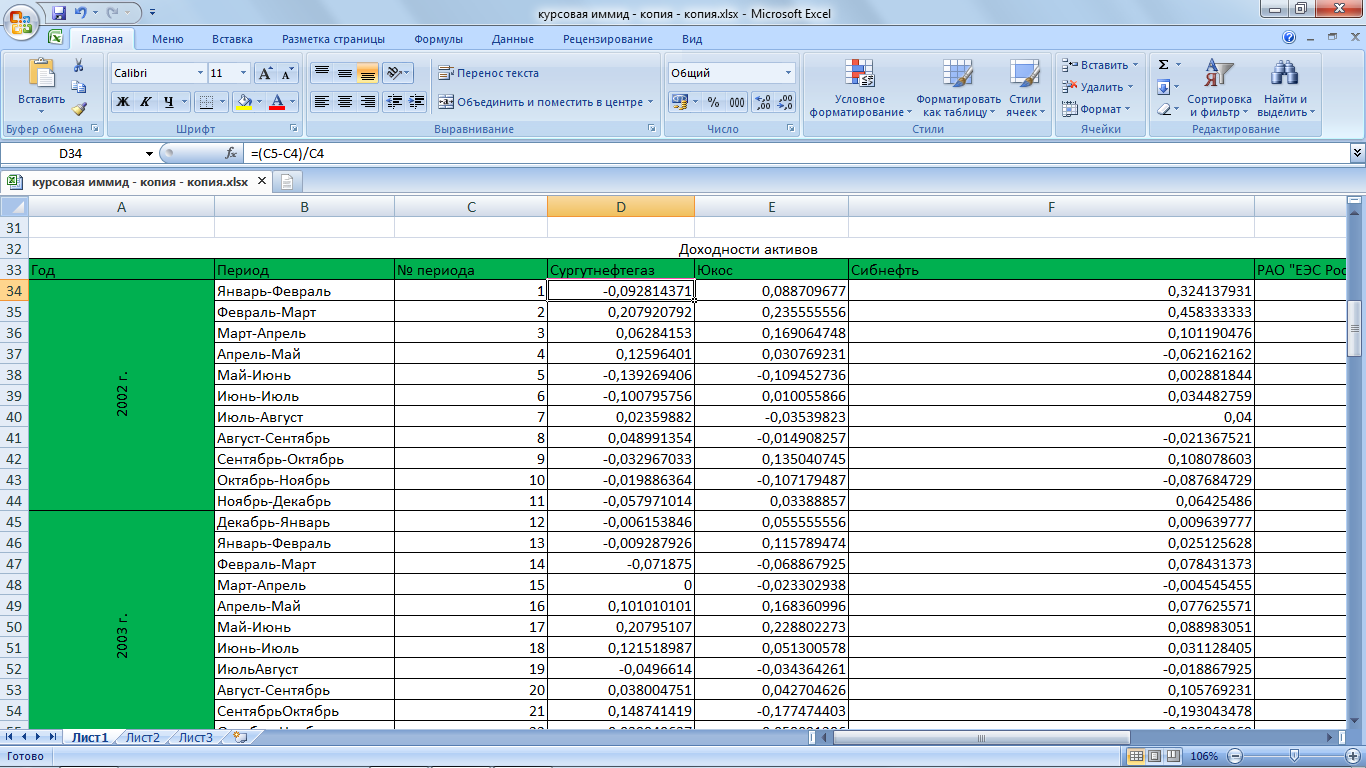Open Форматировать как таблицу gallery
The image size is (1366, 768).
pos(957,88)
